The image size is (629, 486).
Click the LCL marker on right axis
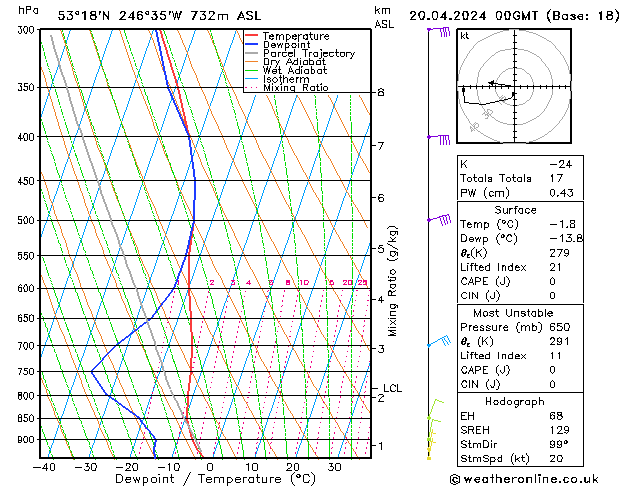point(392,388)
